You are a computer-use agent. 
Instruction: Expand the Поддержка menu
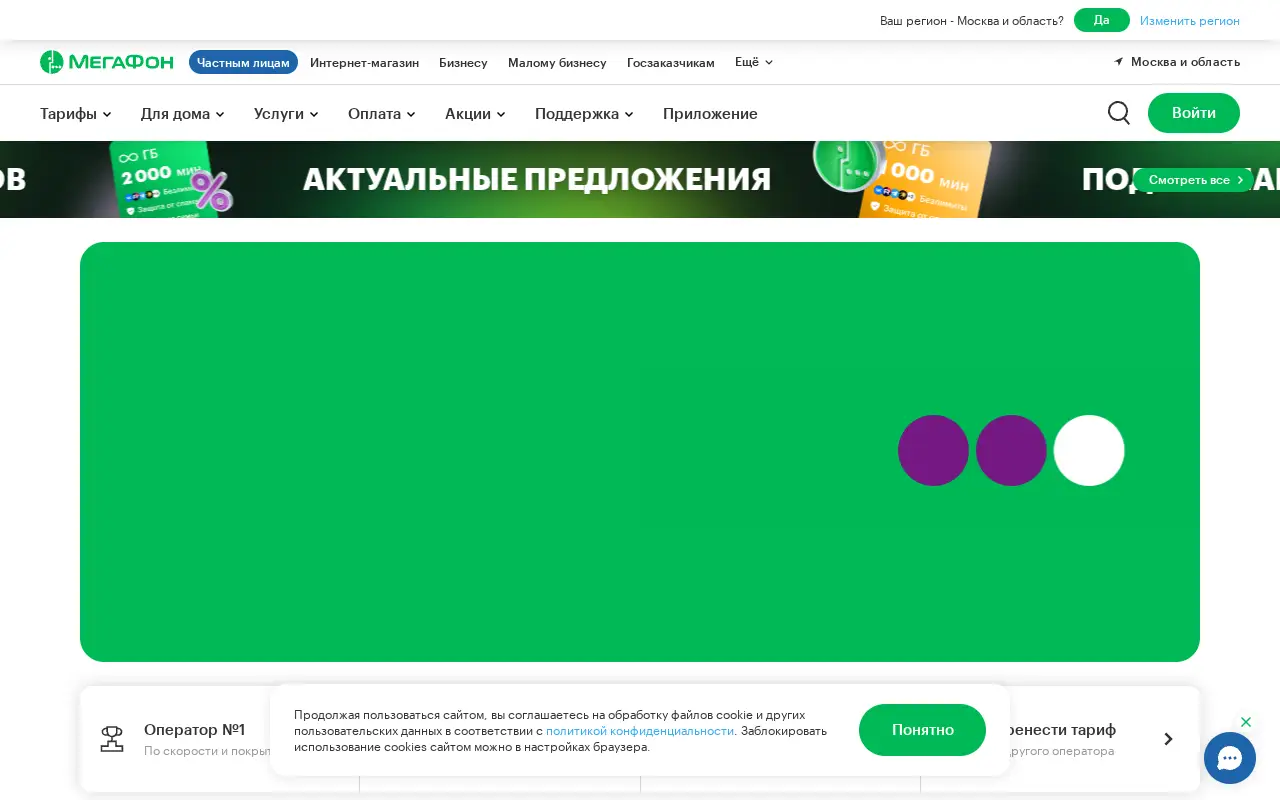(x=584, y=114)
